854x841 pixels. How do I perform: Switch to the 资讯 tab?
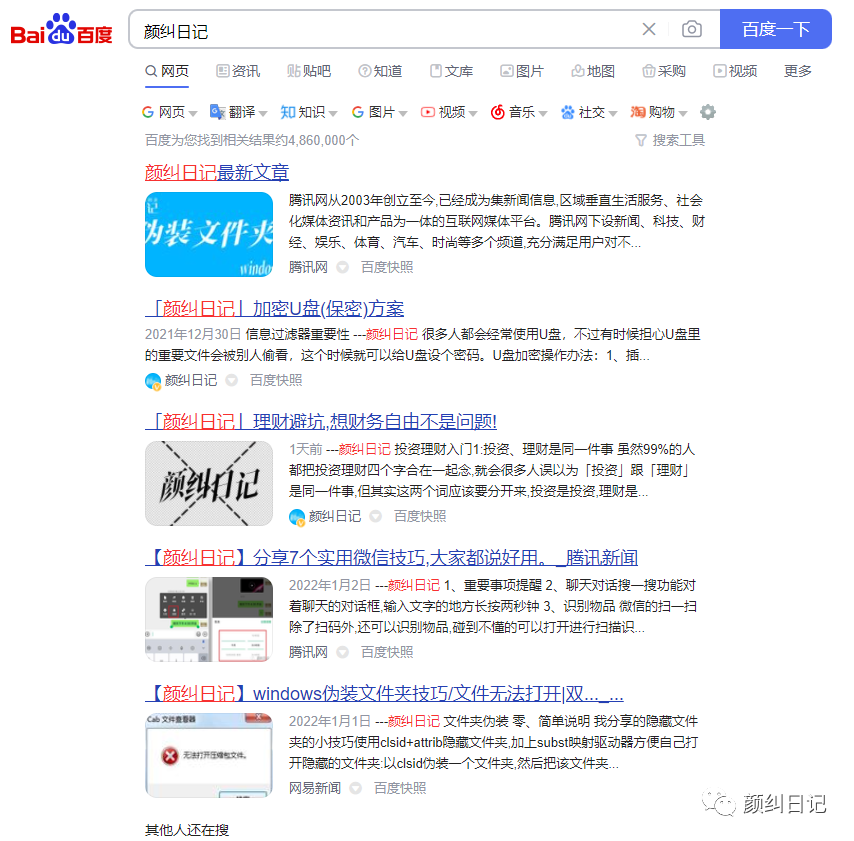pyautogui.click(x=238, y=71)
